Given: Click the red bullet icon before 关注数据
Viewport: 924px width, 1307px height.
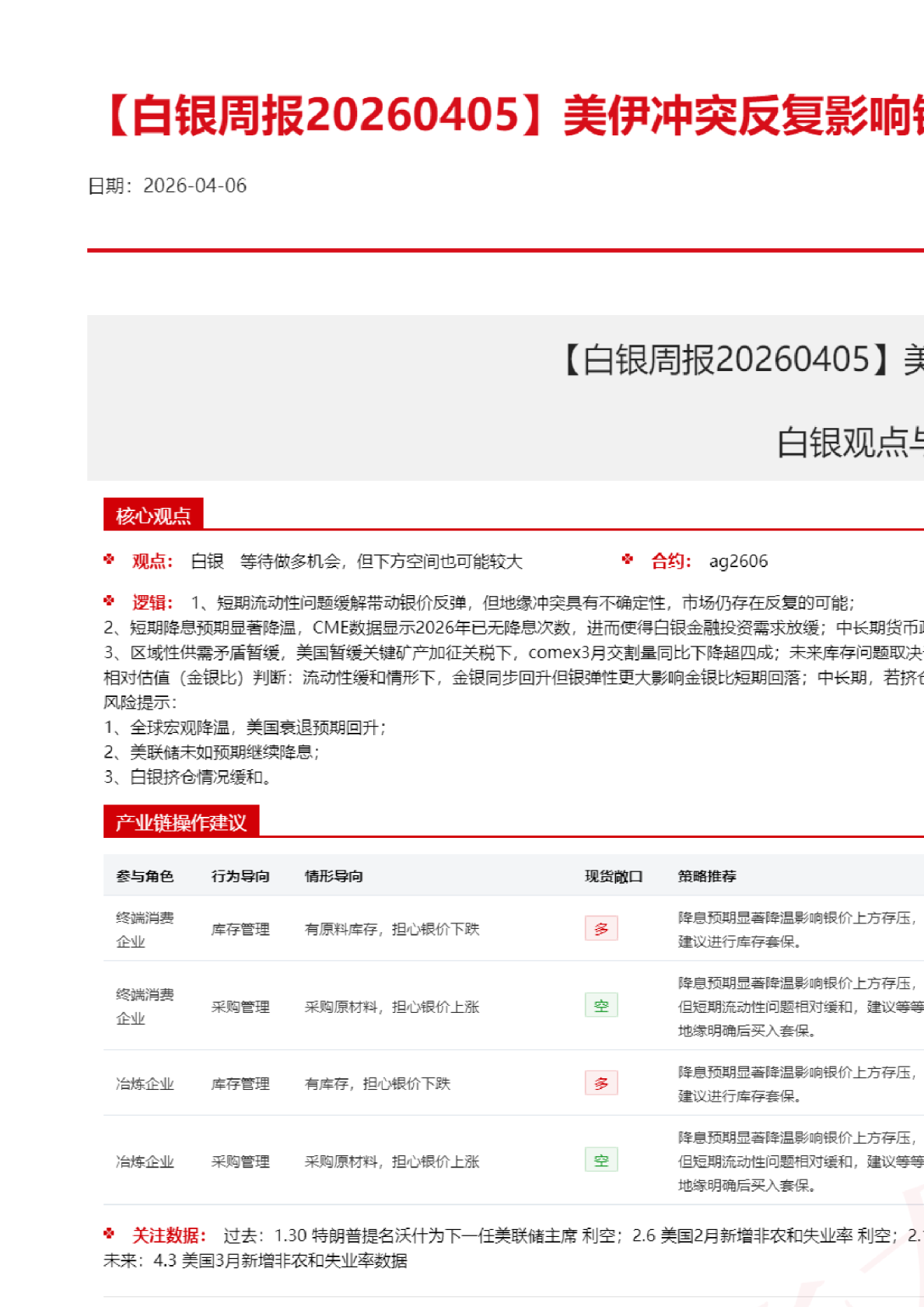Looking at the screenshot, I should [x=109, y=1234].
